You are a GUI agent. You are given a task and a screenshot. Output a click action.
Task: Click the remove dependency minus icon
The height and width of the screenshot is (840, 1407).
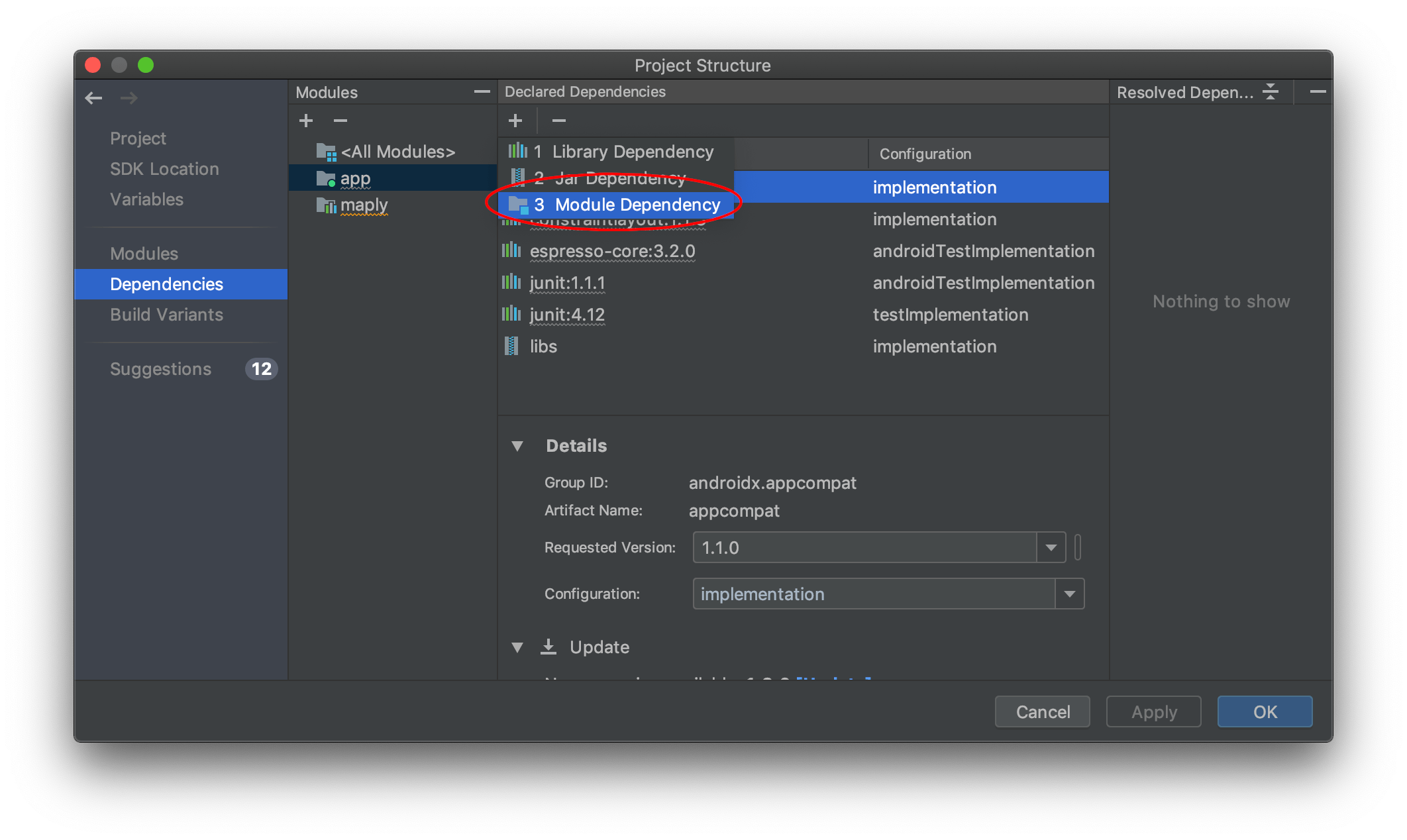click(559, 121)
